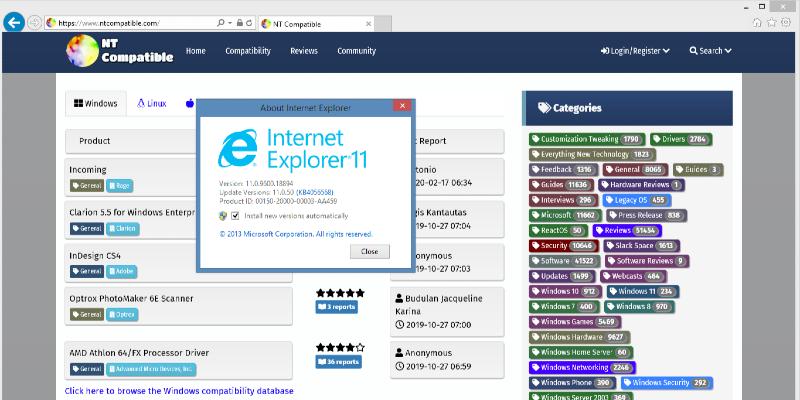The image size is (800, 400).
Task: Select the Windows tab
Action: pos(96,104)
